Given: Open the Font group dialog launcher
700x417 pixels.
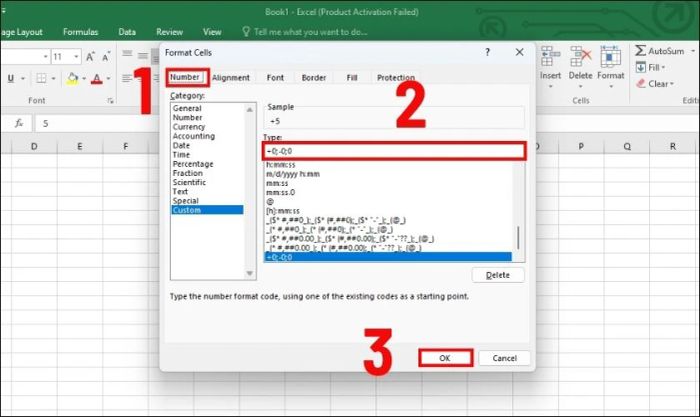Looking at the screenshot, I should tap(110, 101).
